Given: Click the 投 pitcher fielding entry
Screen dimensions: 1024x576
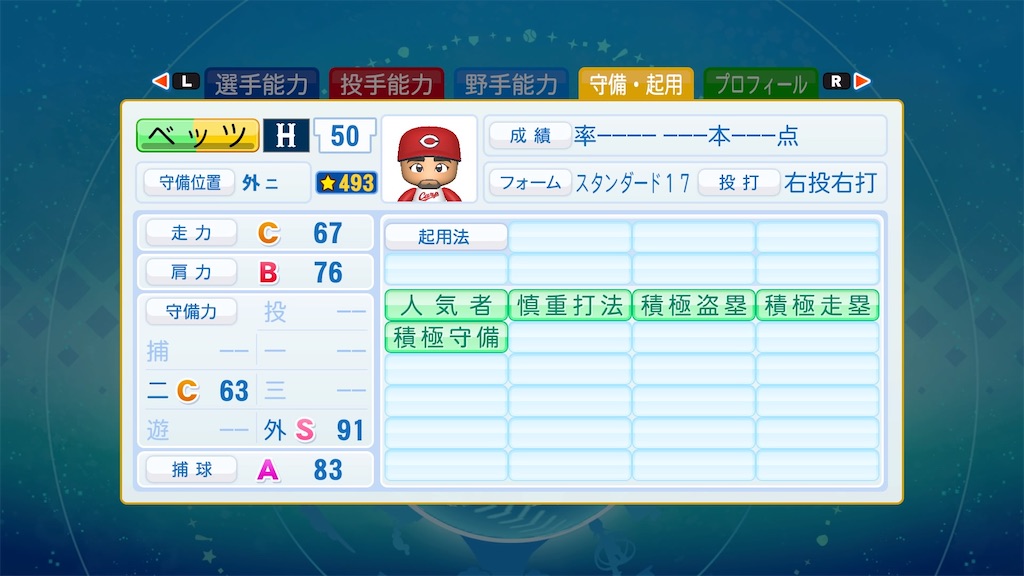Looking at the screenshot, I should pyautogui.click(x=315, y=312).
